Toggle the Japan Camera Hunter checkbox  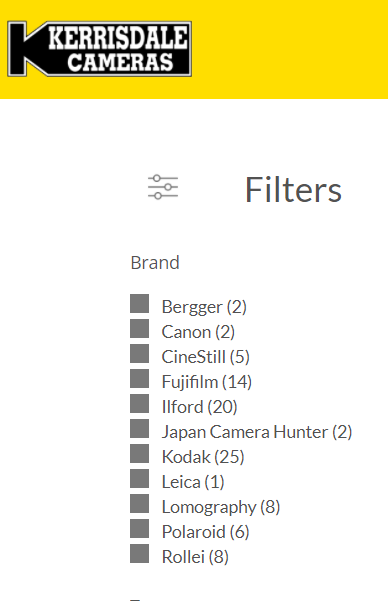pyautogui.click(x=140, y=429)
